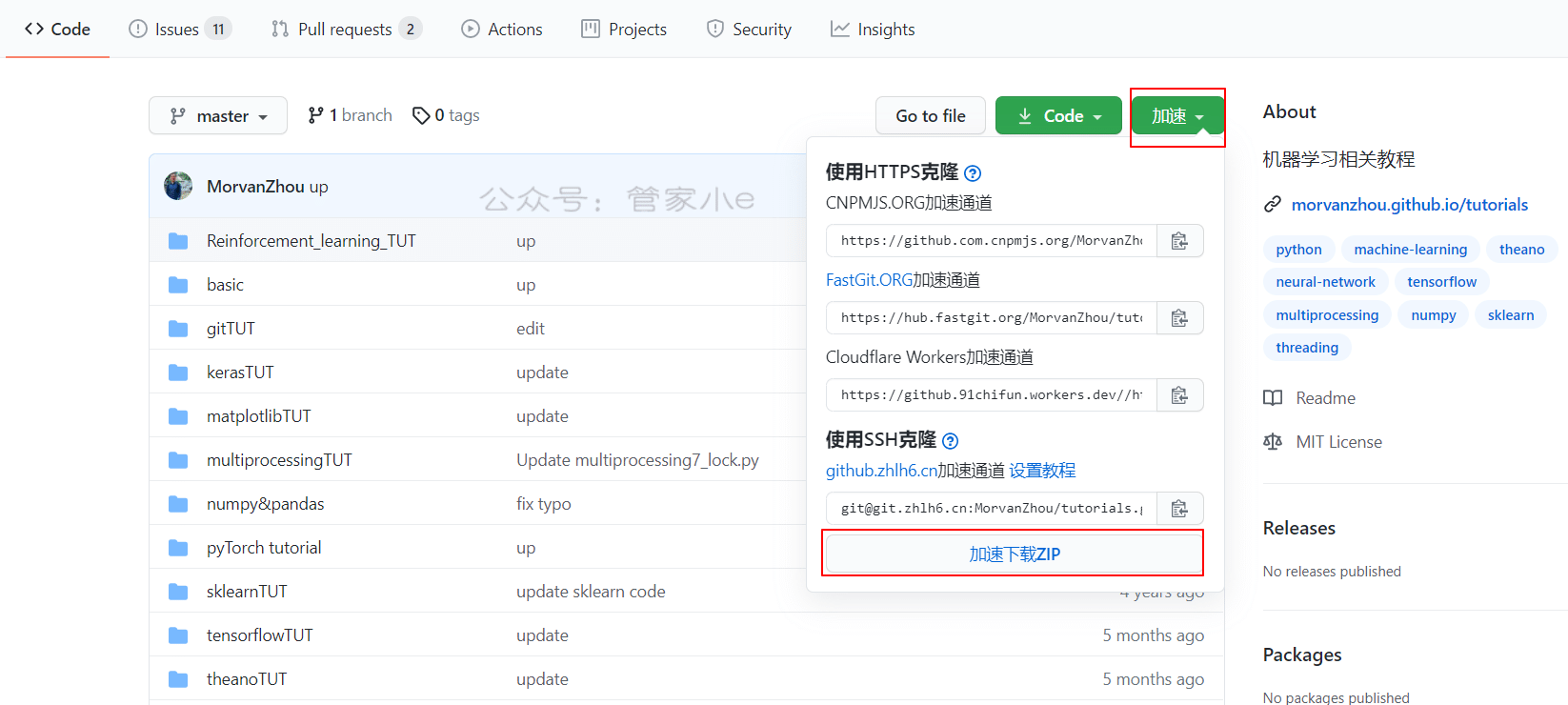
Task: Click the neural-network topic tag
Action: [1325, 282]
